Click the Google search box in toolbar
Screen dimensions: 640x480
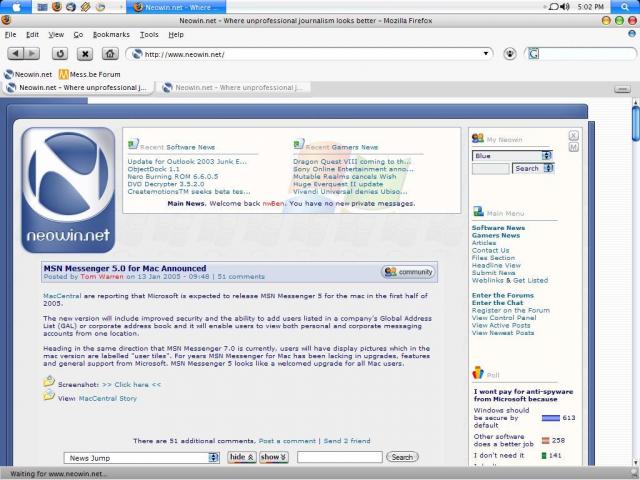pyautogui.click(x=587, y=53)
